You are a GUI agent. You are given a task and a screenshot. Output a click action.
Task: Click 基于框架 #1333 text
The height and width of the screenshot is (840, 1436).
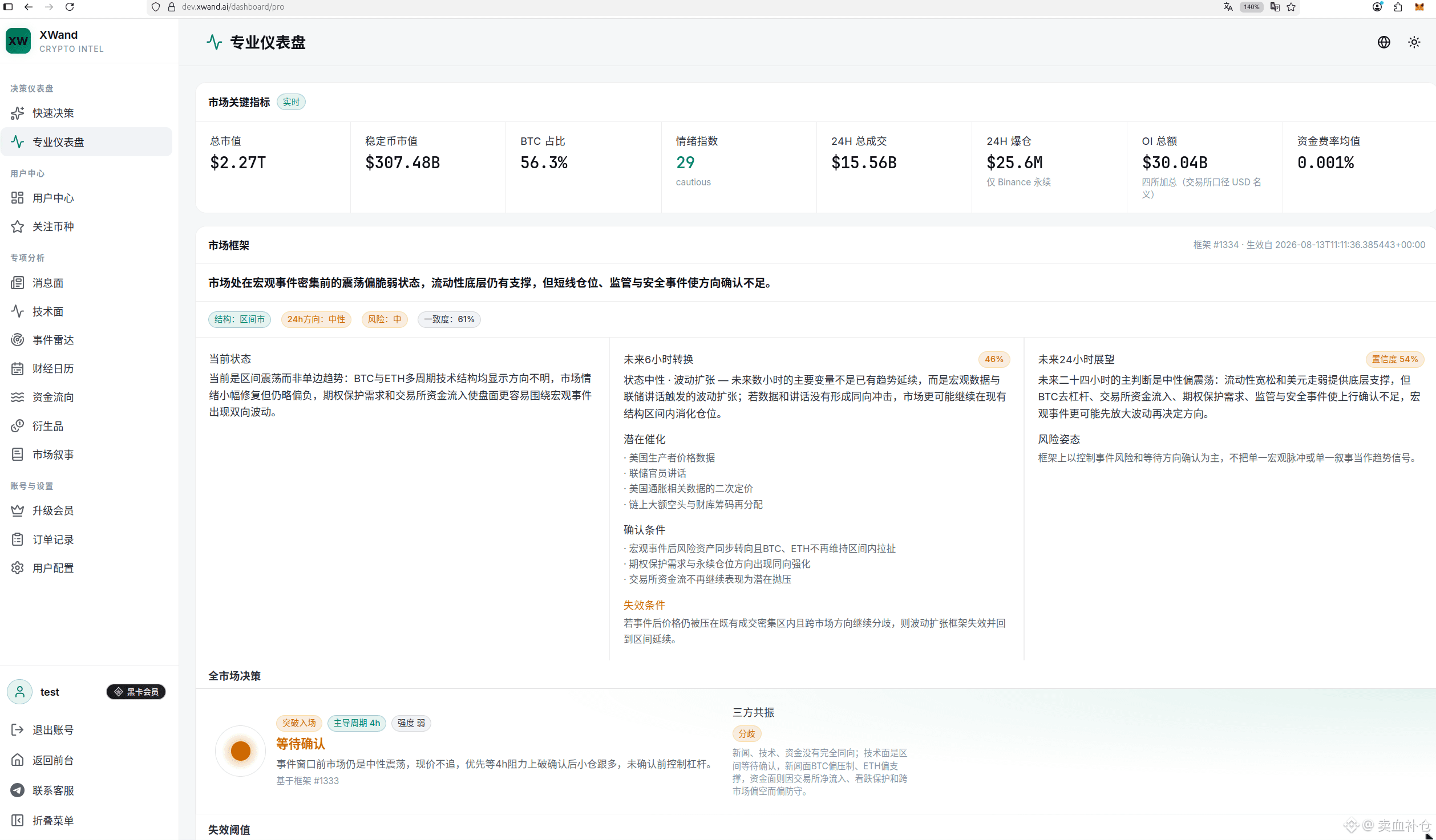point(308,781)
